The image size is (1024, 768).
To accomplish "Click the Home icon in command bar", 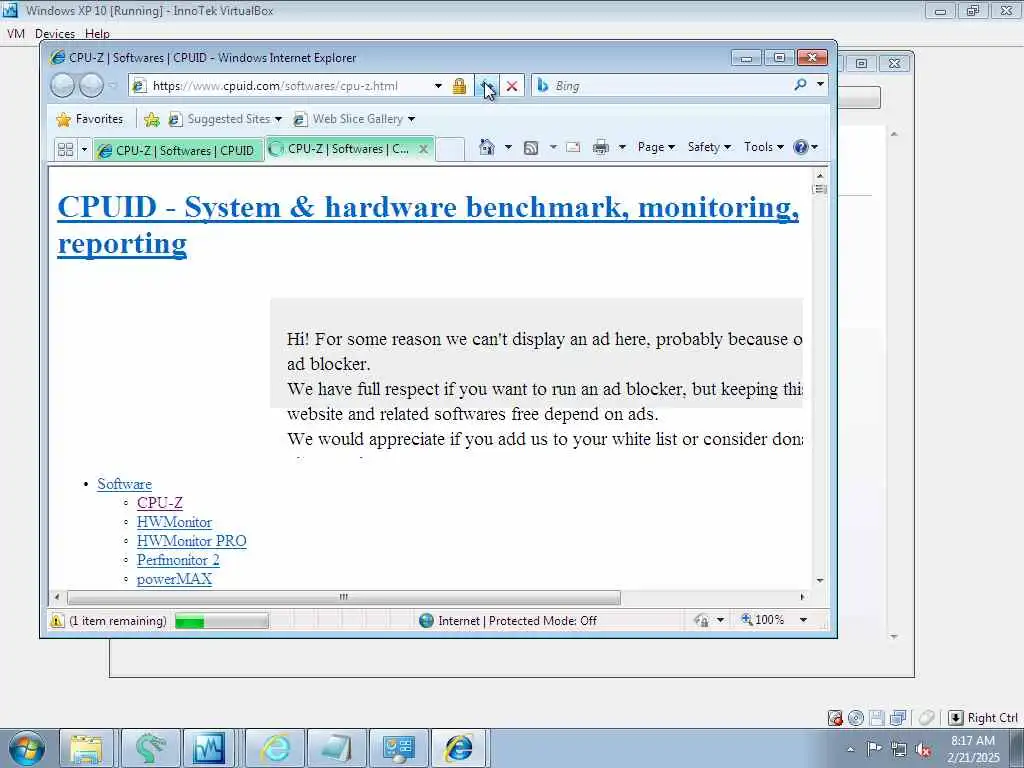I will 487,147.
